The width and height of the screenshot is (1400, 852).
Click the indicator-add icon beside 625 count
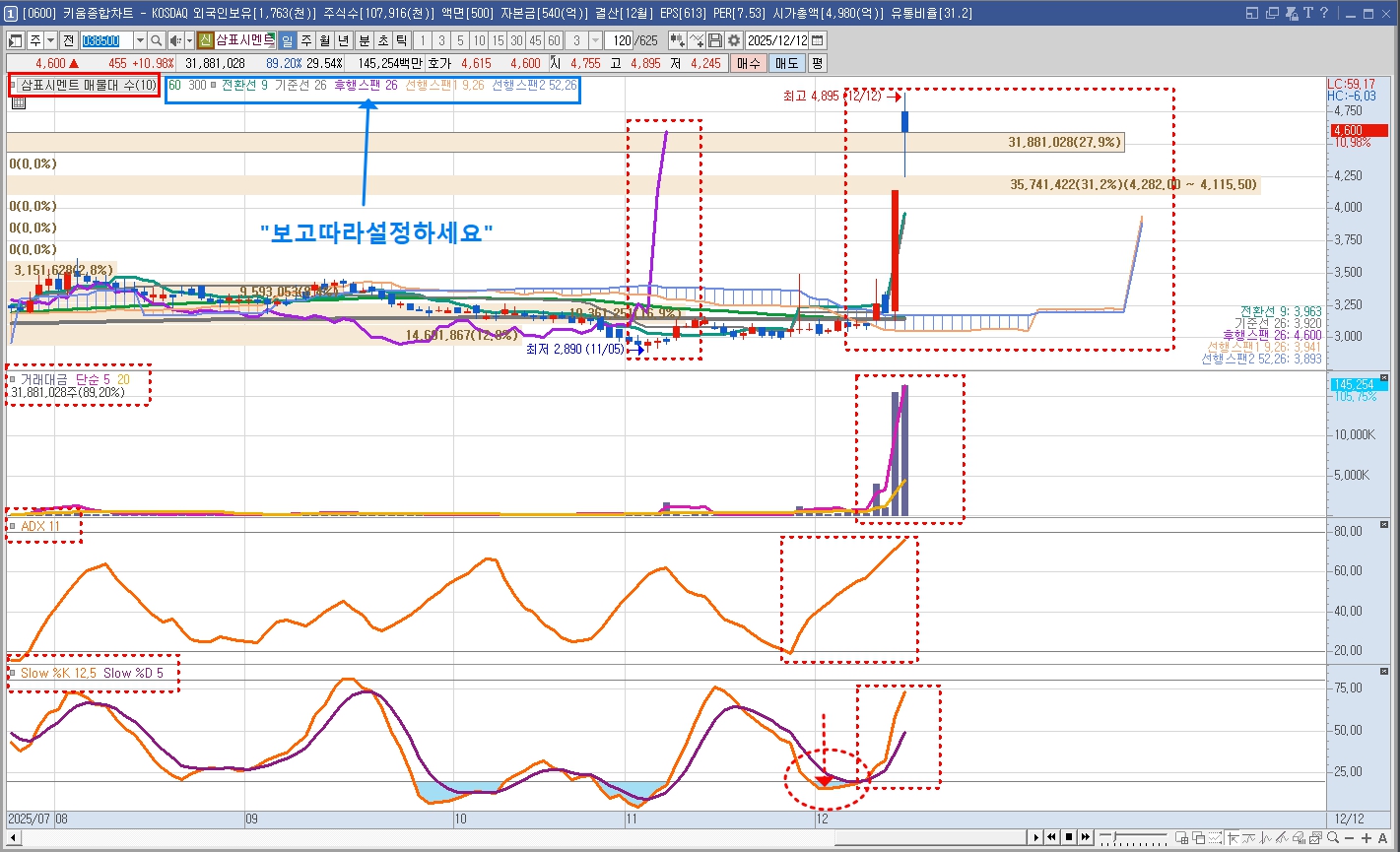click(678, 40)
